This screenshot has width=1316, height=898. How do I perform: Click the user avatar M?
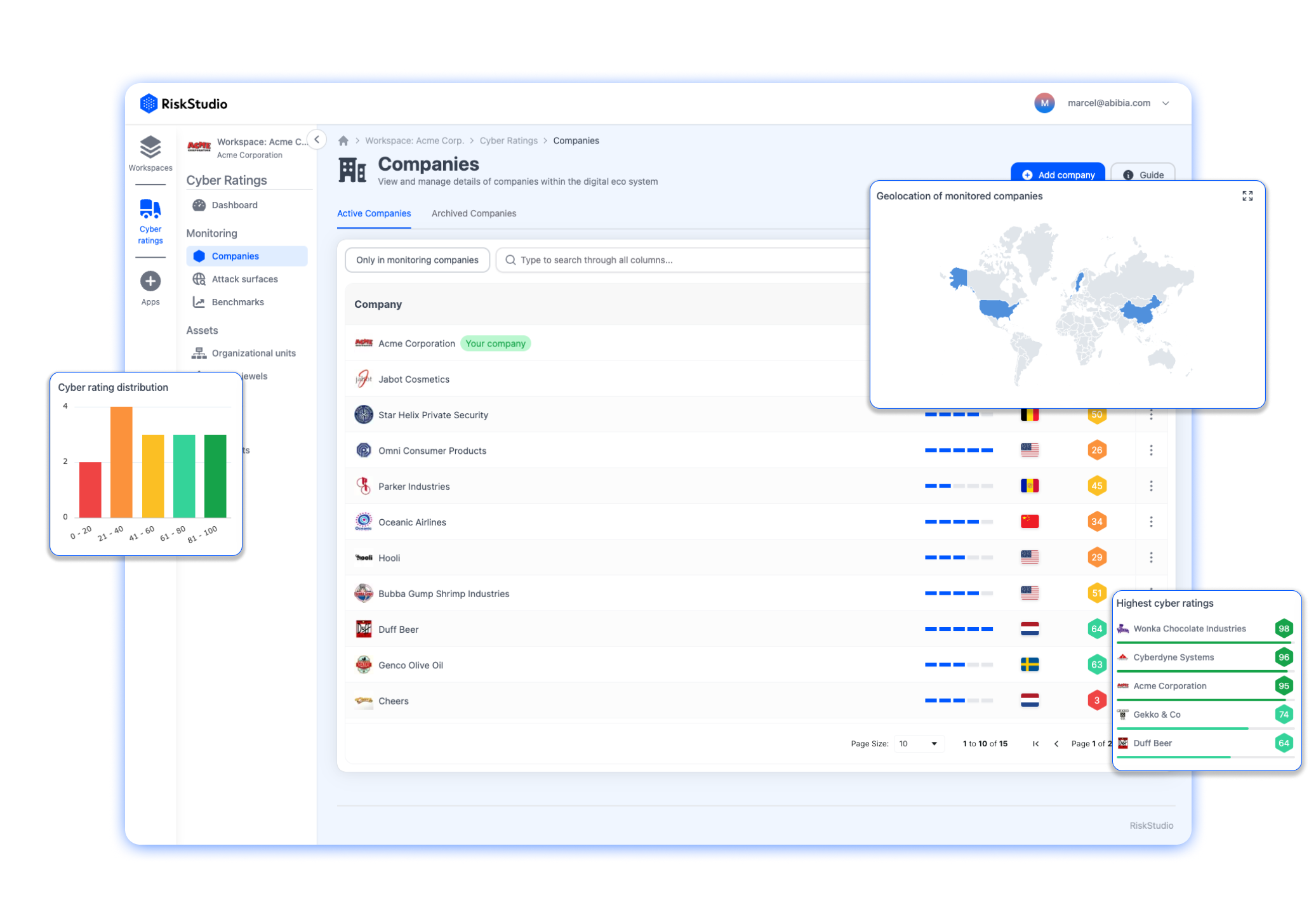[x=1044, y=103]
